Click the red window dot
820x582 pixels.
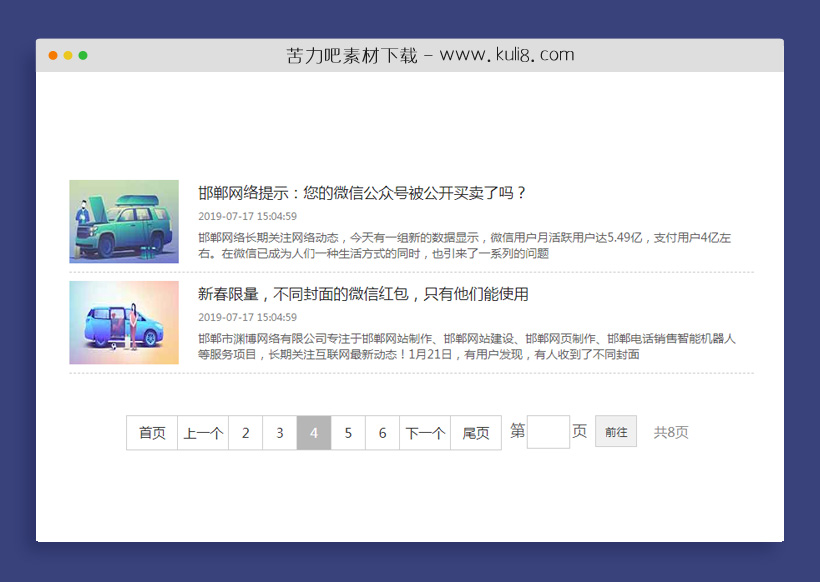pyautogui.click(x=52, y=56)
